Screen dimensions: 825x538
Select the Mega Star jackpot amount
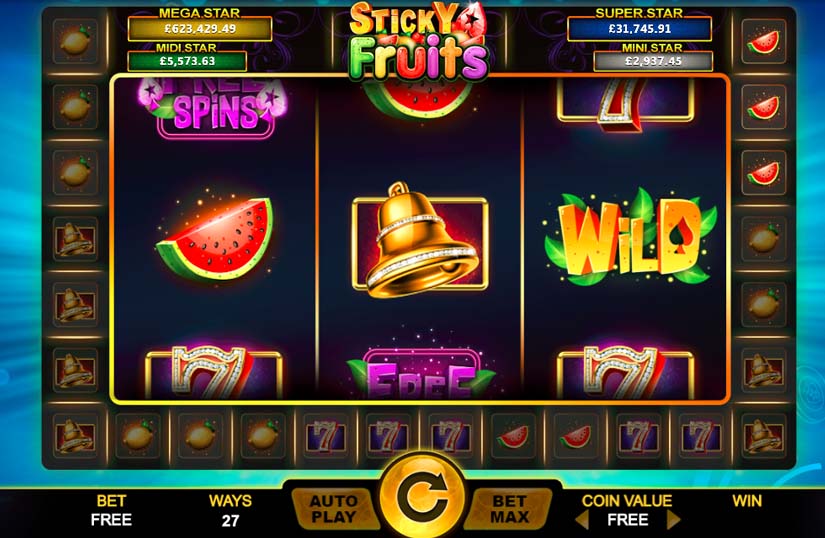(199, 29)
